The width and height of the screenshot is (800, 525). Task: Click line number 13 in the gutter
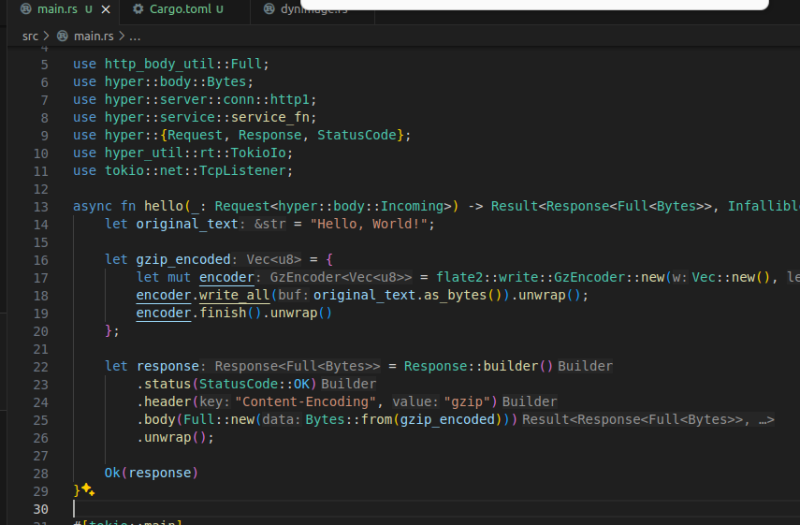(x=41, y=207)
